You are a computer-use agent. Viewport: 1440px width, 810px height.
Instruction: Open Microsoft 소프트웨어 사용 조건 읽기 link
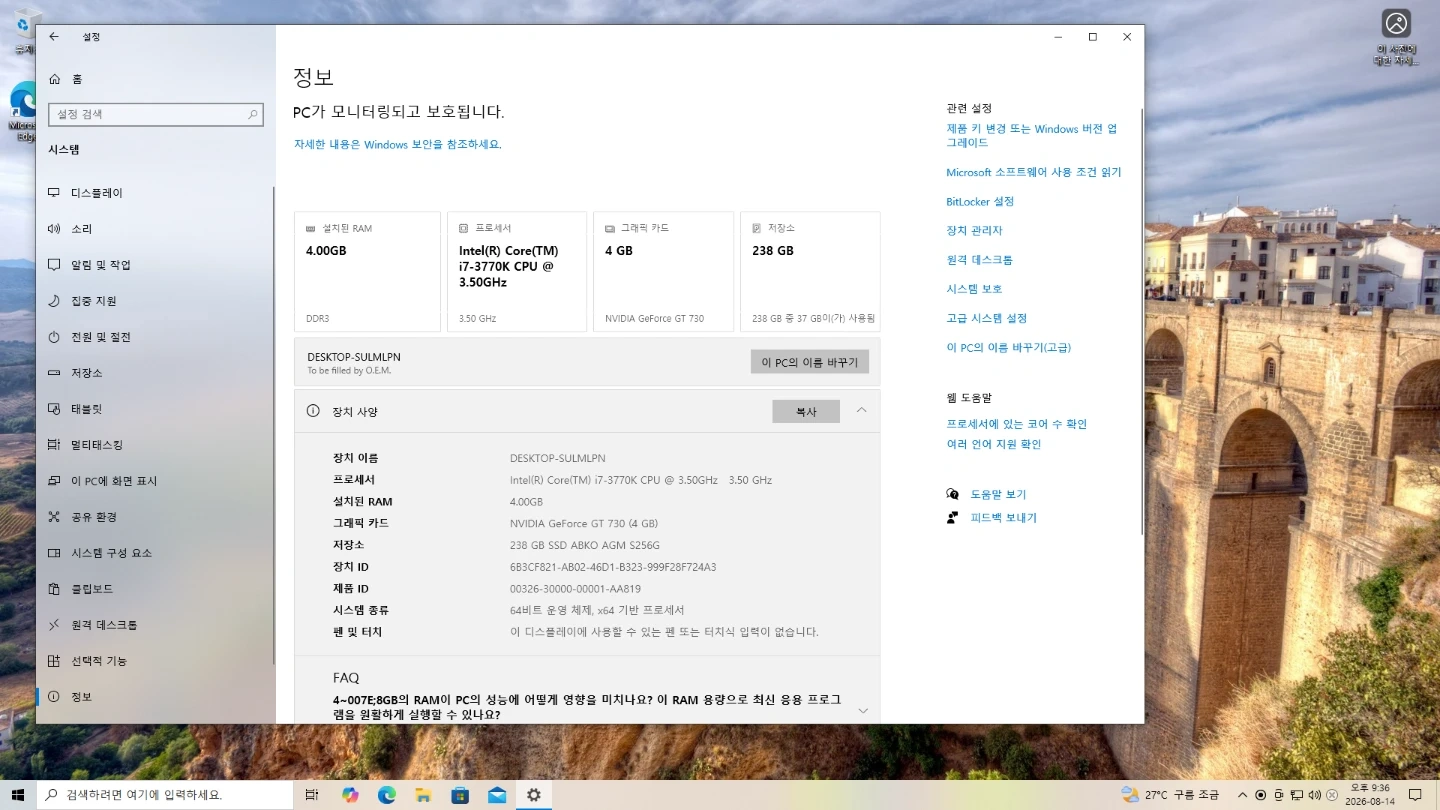coord(1034,172)
